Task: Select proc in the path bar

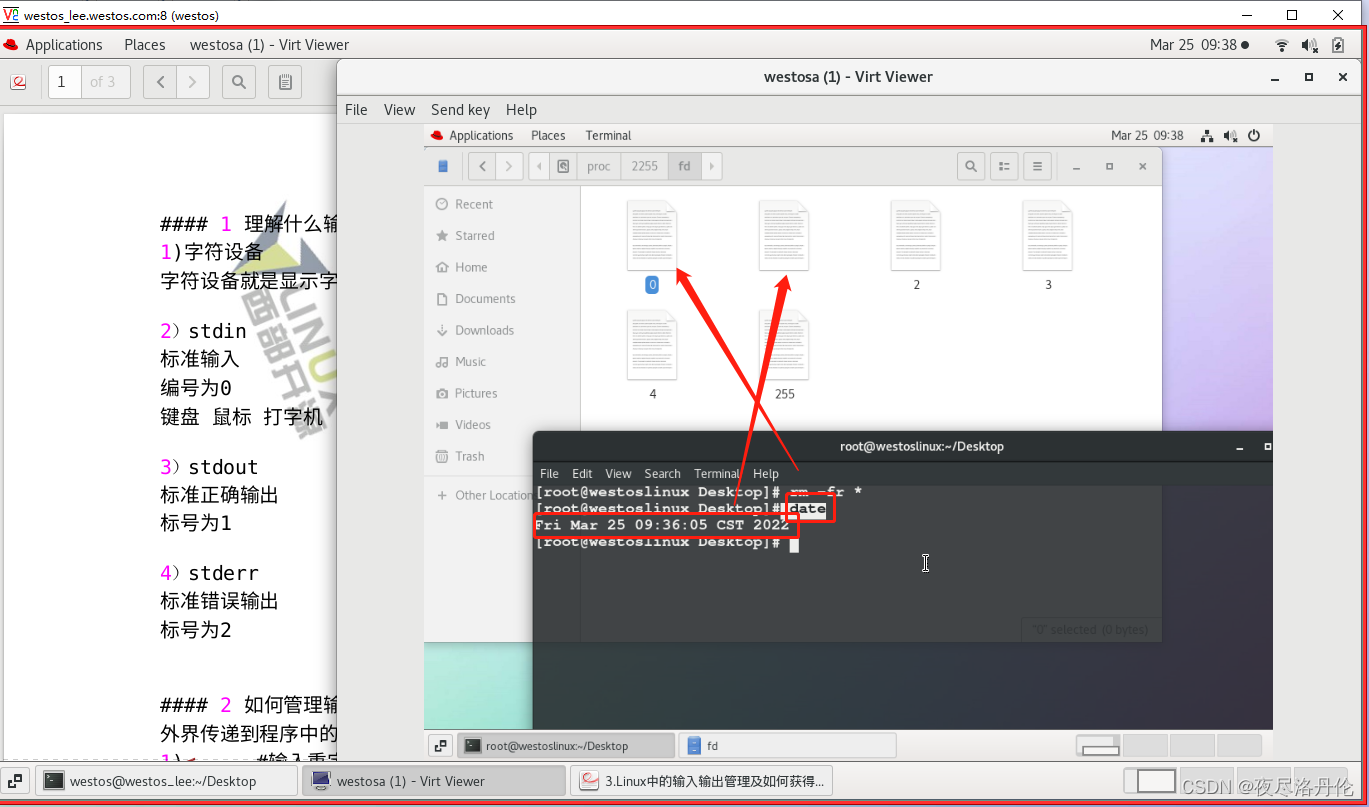Action: [598, 166]
